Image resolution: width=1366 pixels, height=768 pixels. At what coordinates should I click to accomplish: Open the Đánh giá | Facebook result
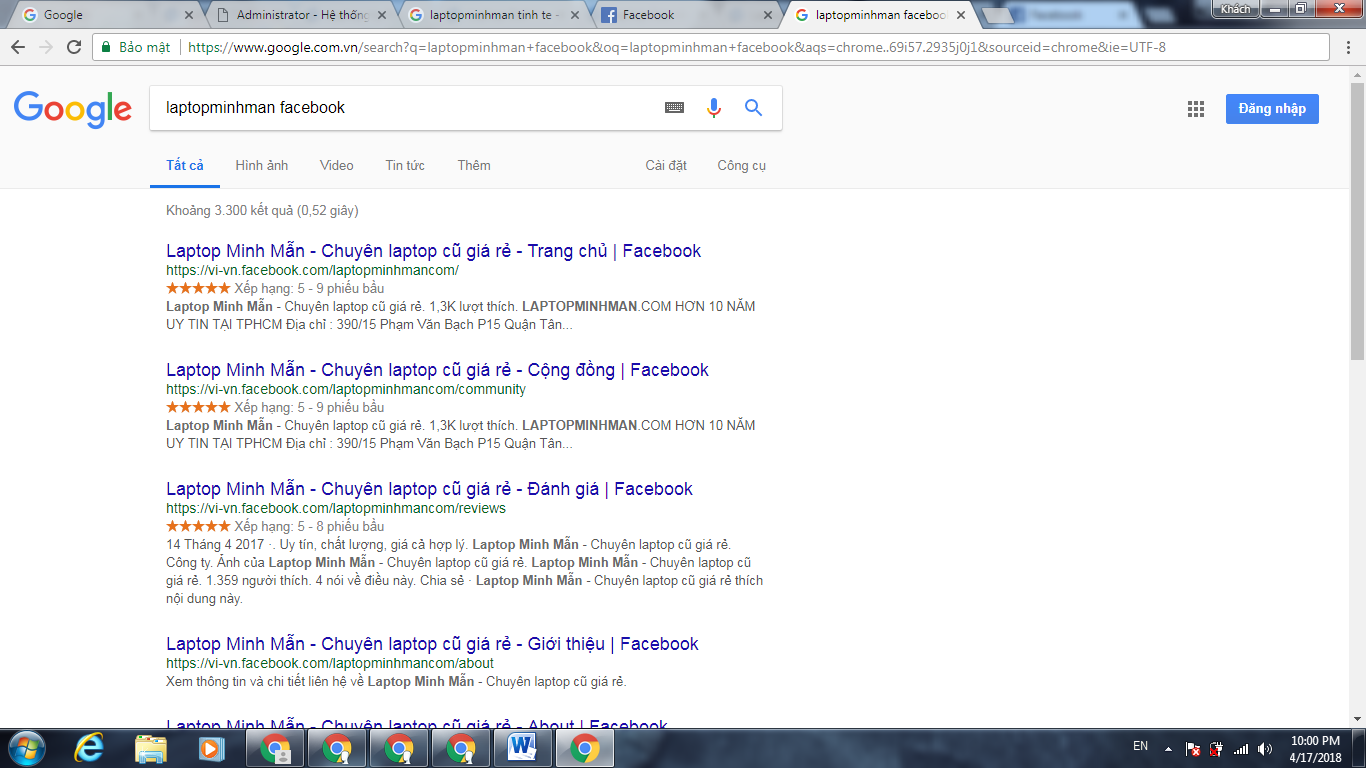click(x=430, y=489)
